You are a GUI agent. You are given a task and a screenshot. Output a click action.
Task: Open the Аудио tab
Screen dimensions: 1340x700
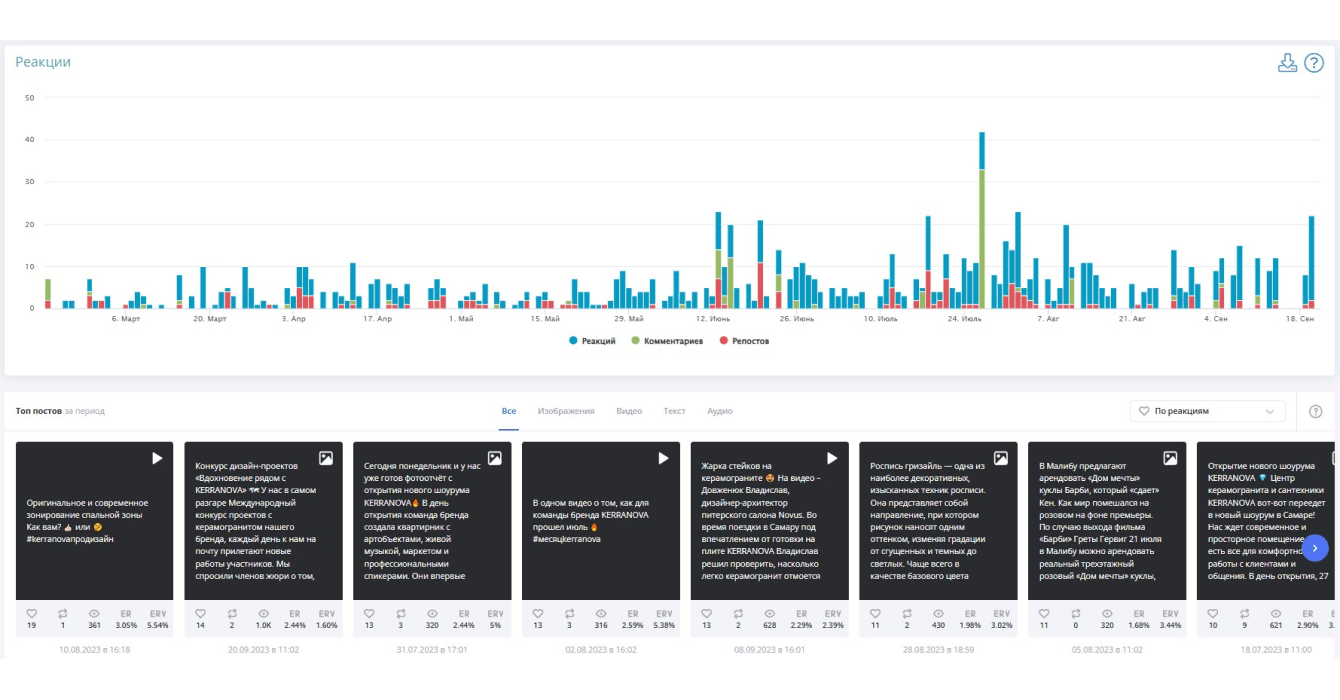[720, 411]
